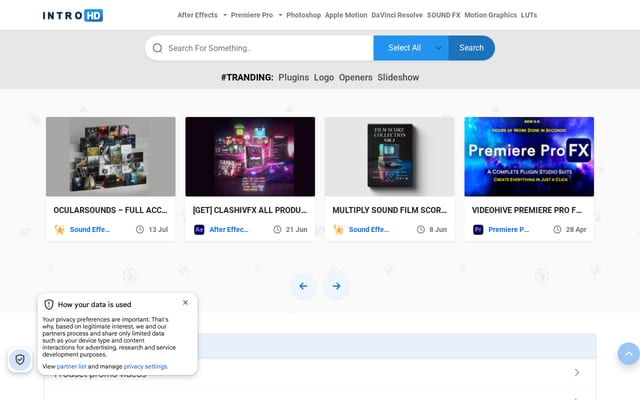Jump back to top with round arrow button
This screenshot has height=400, width=640.
[629, 354]
